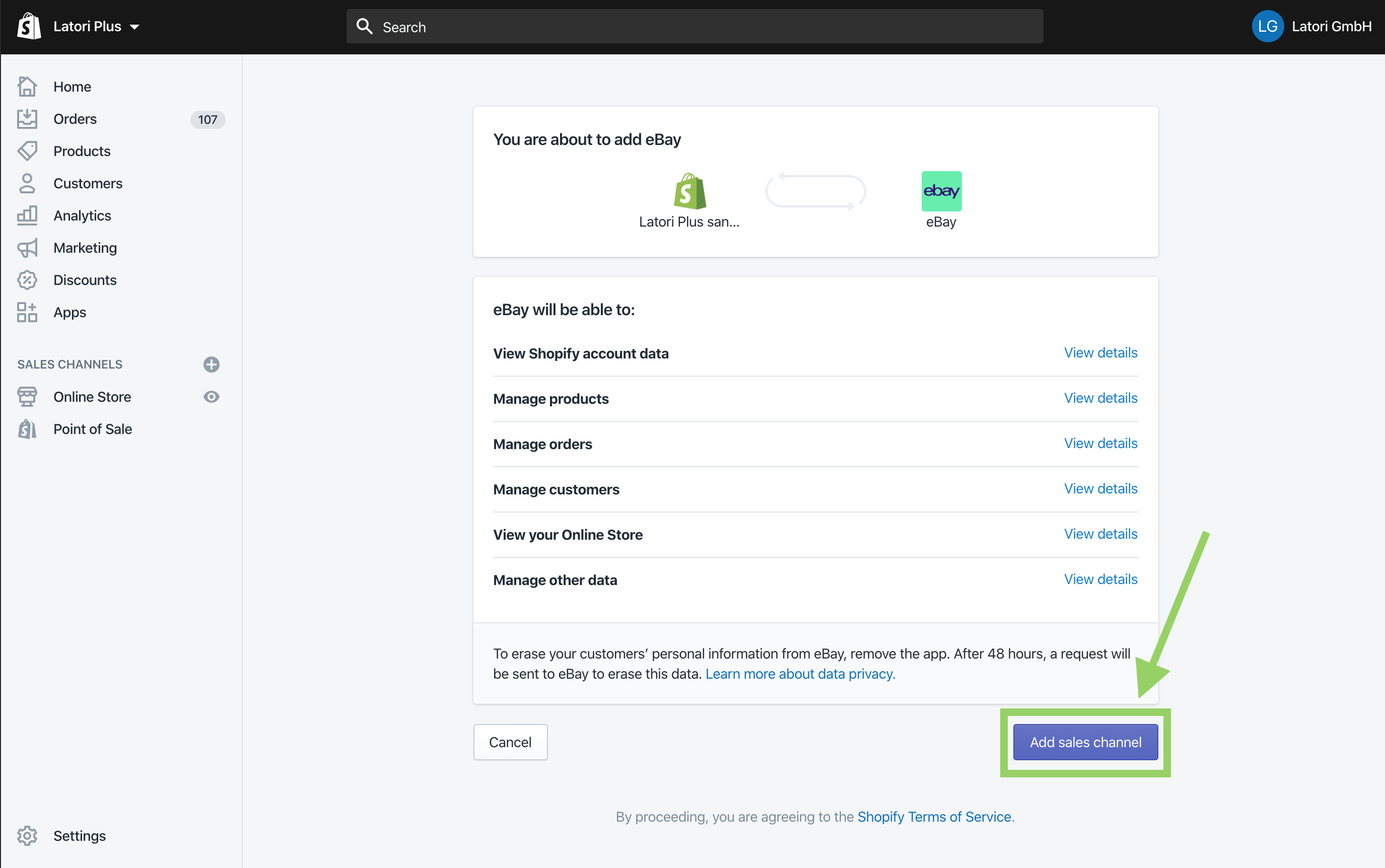Click the Discounts icon in sidebar
Viewport: 1385px width, 868px height.
point(28,280)
